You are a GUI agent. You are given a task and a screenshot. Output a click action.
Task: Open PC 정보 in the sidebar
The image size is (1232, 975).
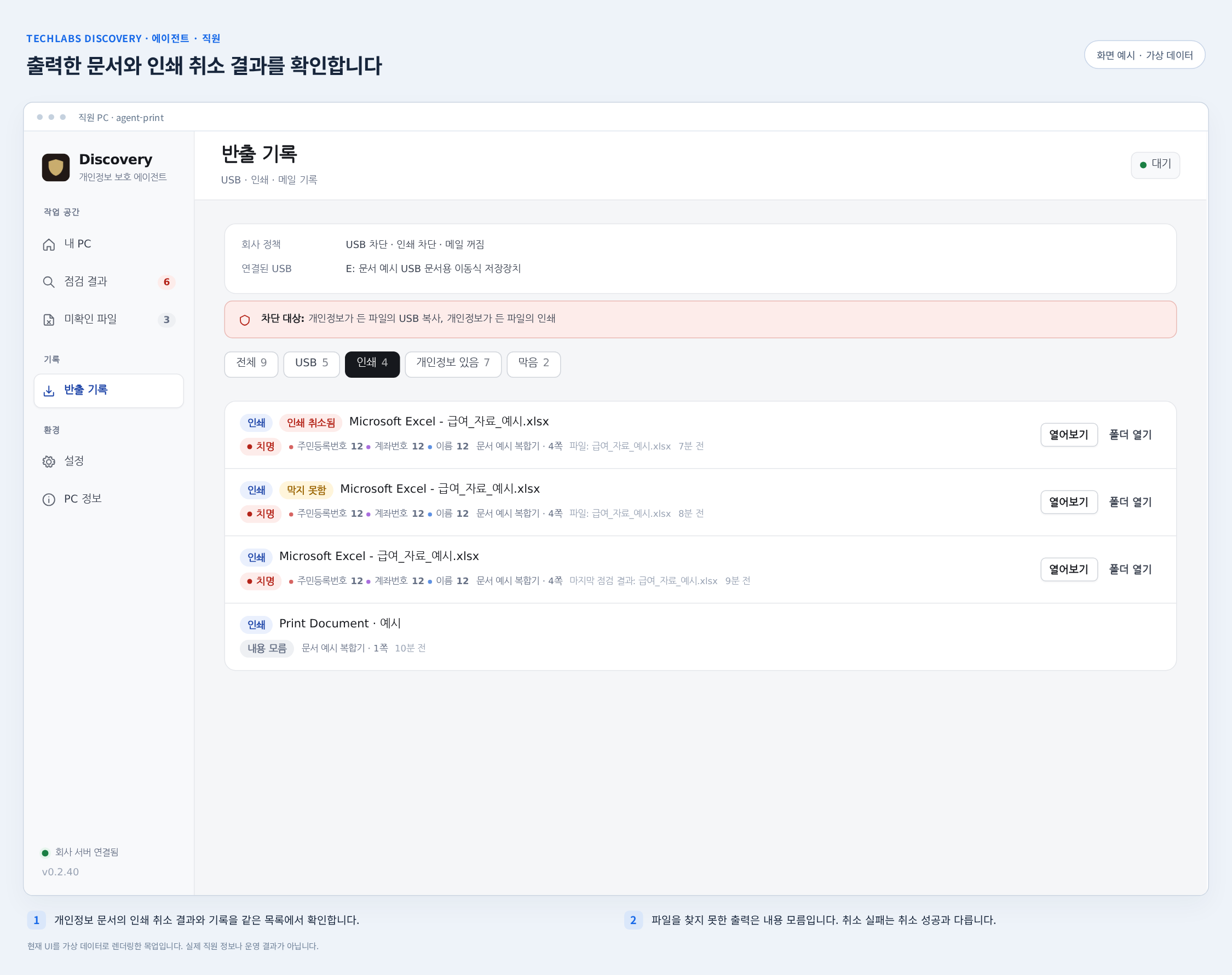108,499
